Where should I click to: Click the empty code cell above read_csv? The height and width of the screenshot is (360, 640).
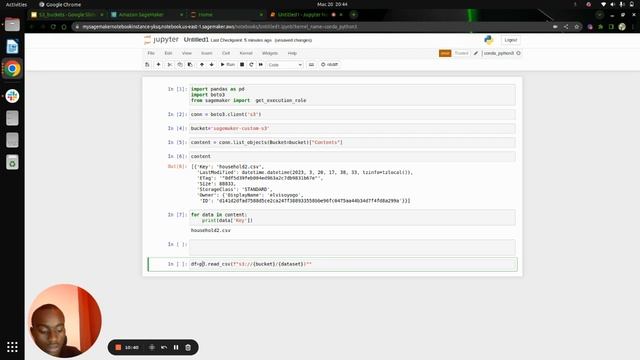352,247
